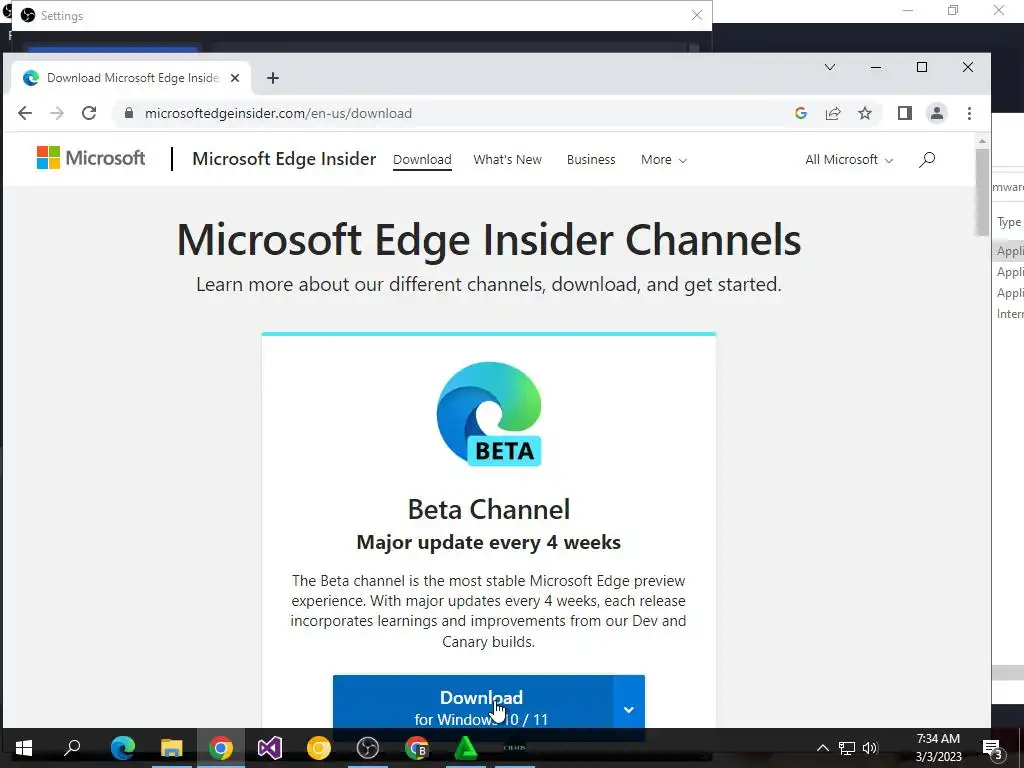Expand the All Microsoft menu

(x=848, y=159)
